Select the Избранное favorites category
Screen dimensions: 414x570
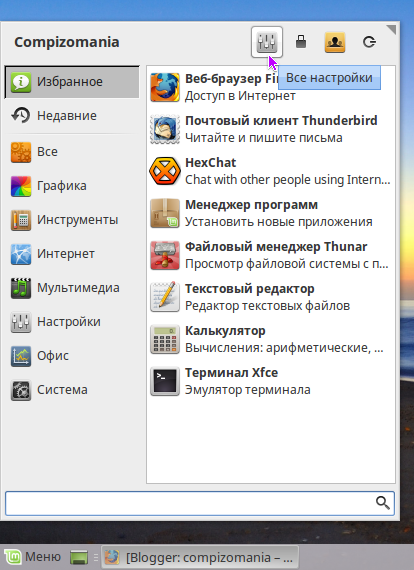tap(72, 82)
